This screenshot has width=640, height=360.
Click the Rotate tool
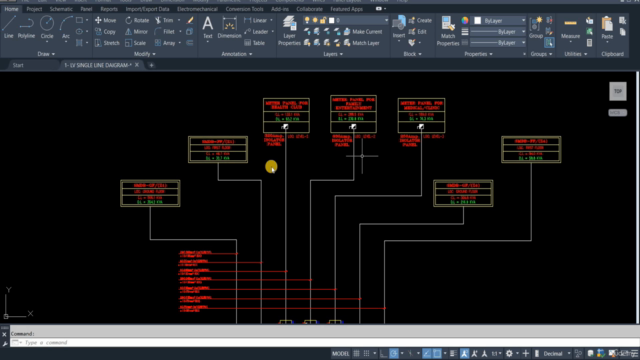click(137, 20)
